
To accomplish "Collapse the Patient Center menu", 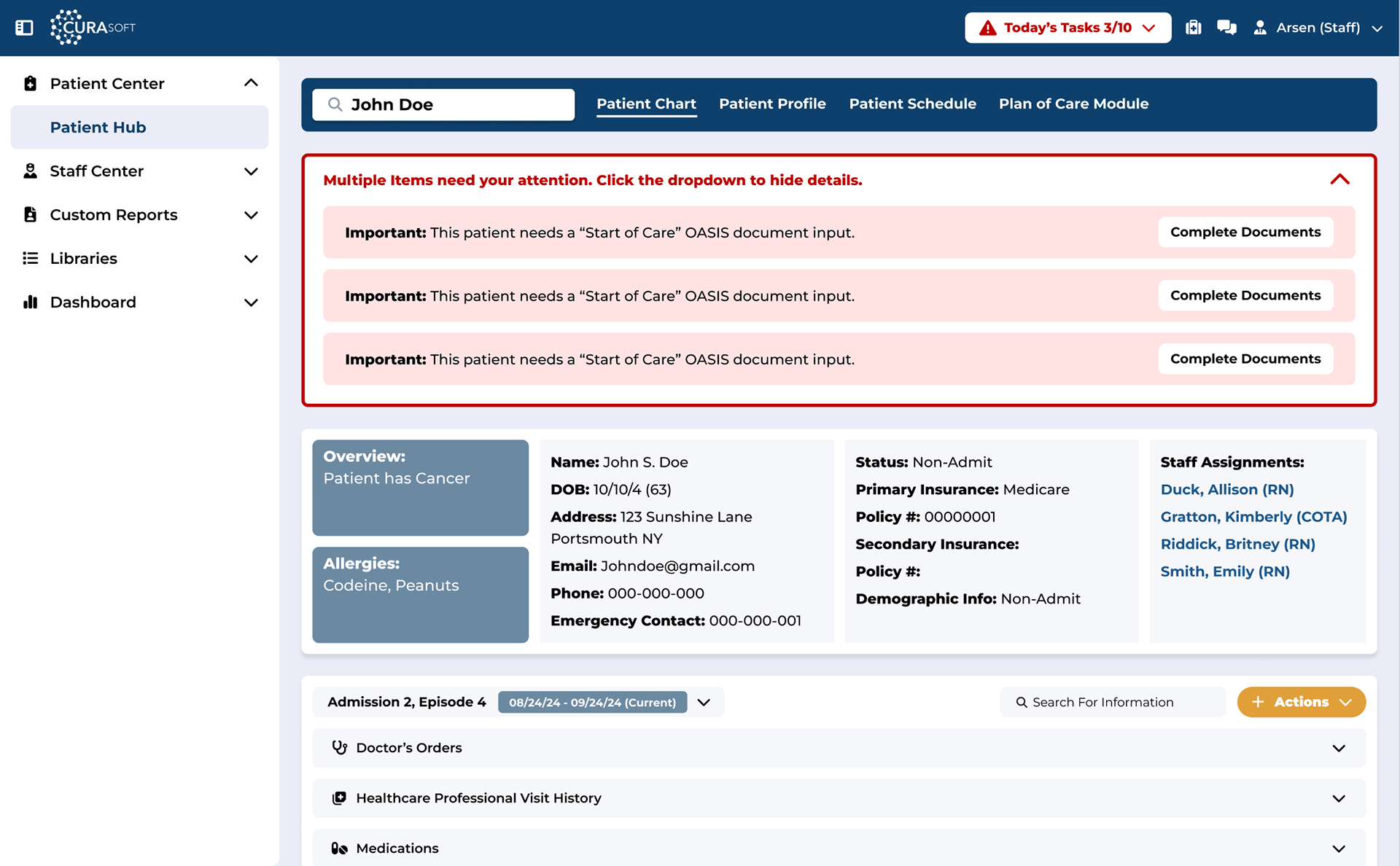I will tap(251, 83).
